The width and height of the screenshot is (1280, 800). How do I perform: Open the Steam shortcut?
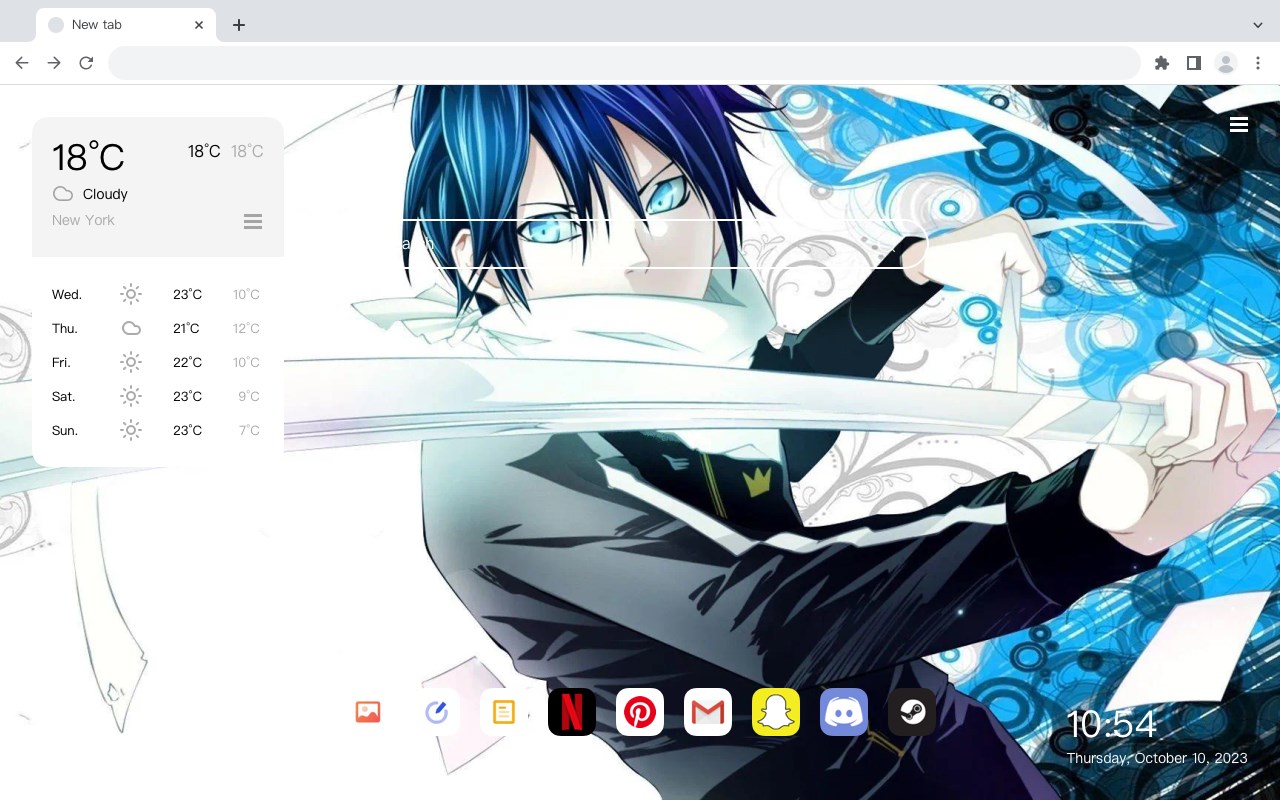tap(912, 712)
